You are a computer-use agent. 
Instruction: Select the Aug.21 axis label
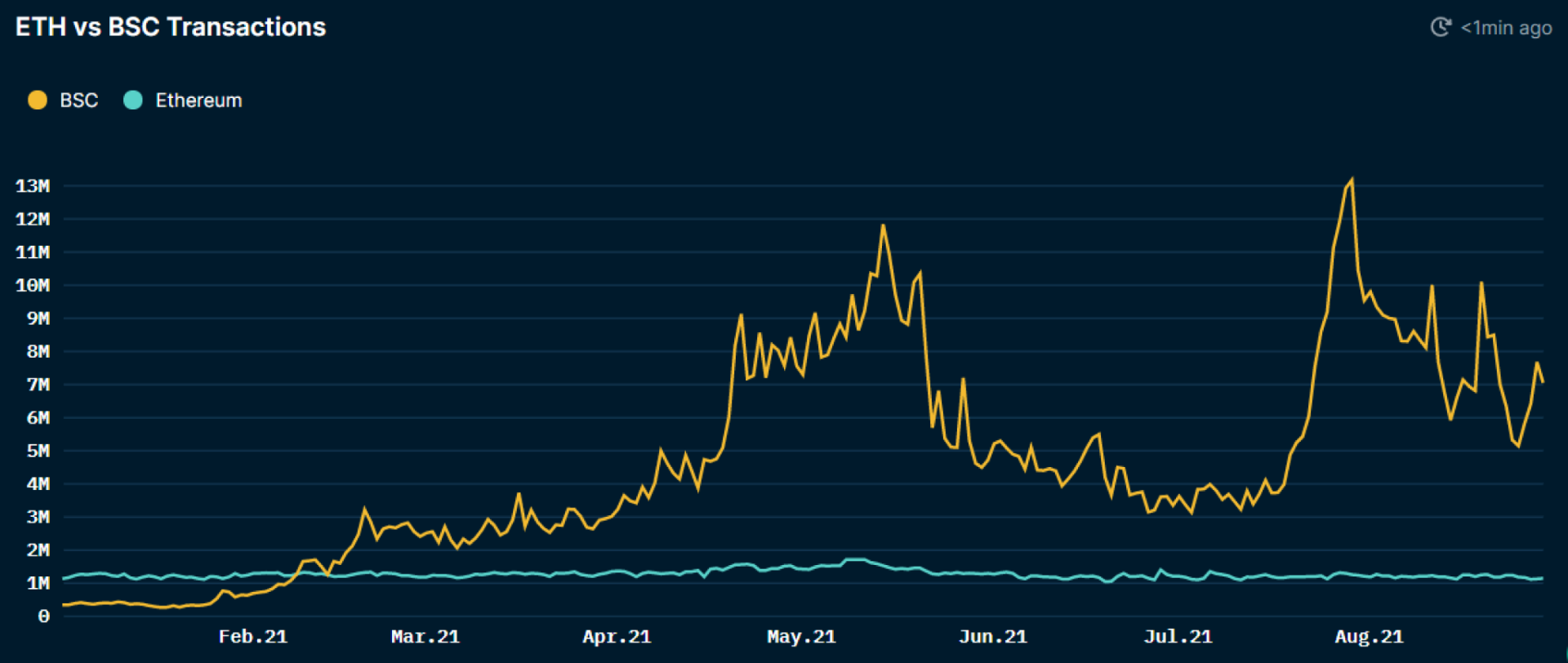click(x=1369, y=637)
